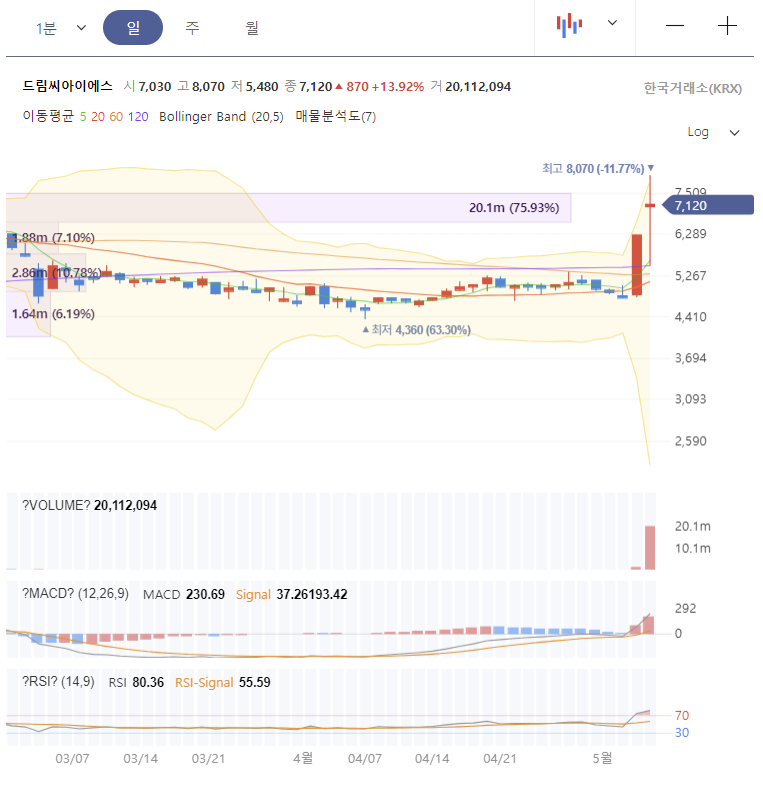This screenshot has width=763, height=792.
Task: Click the MACD Signal legend label
Action: point(253,595)
